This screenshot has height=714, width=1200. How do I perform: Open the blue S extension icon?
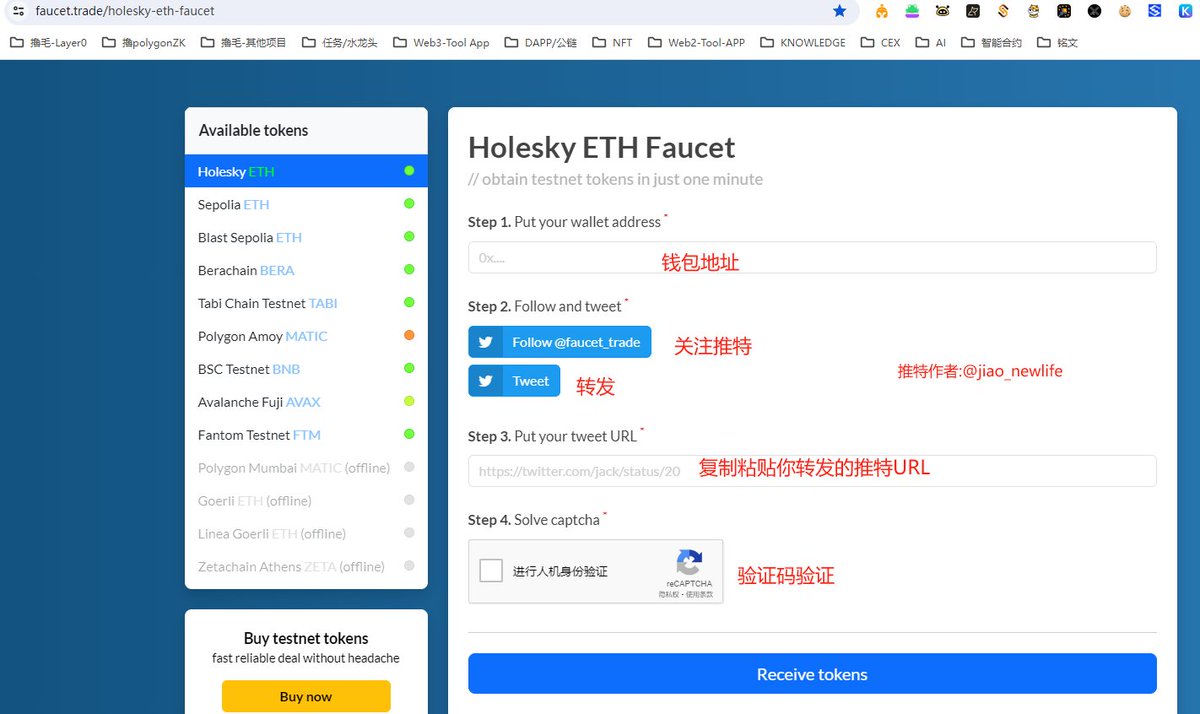(1155, 11)
